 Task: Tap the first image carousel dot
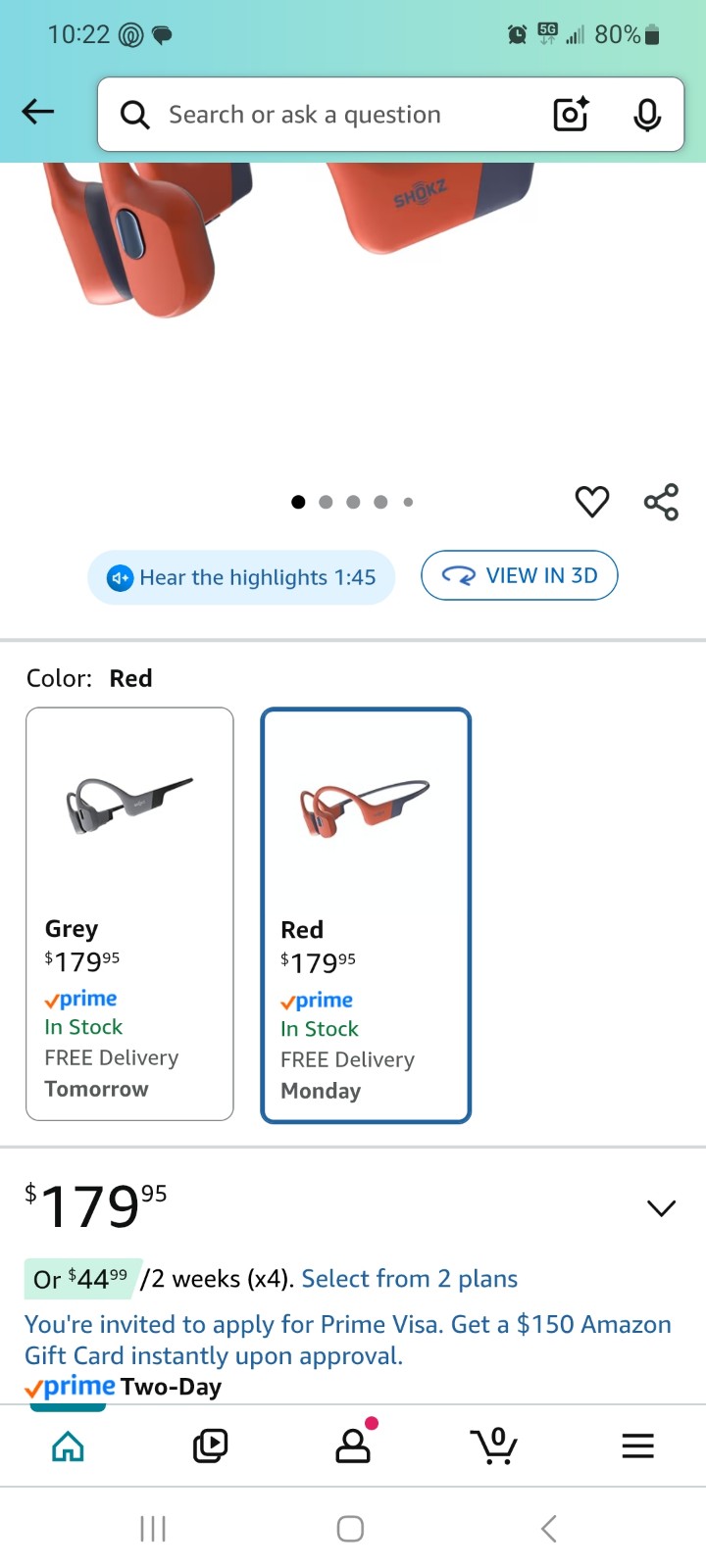pyautogui.click(x=298, y=502)
